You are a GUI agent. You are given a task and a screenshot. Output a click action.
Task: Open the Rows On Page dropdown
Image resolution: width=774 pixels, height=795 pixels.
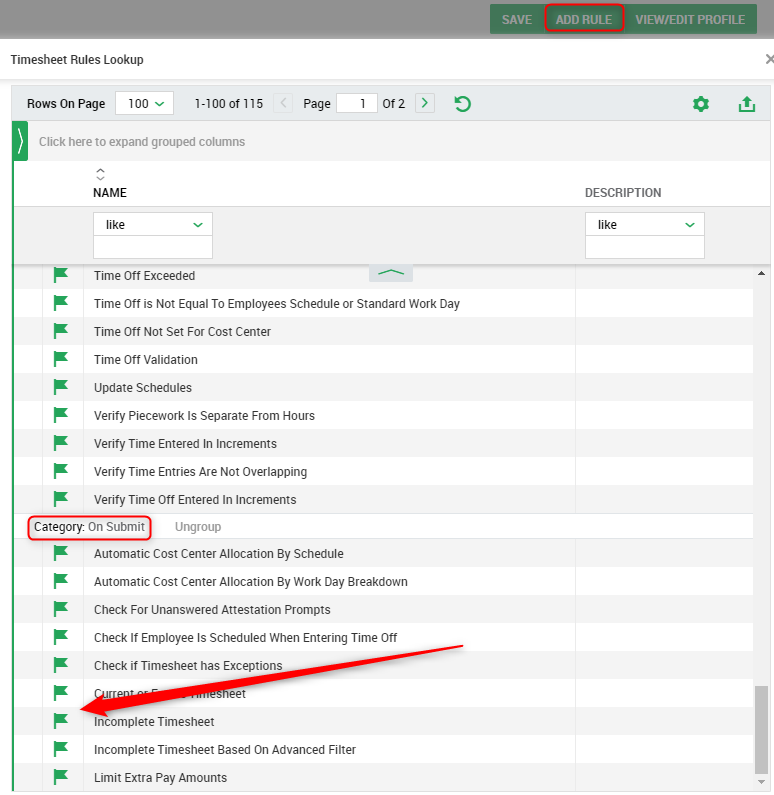[144, 103]
